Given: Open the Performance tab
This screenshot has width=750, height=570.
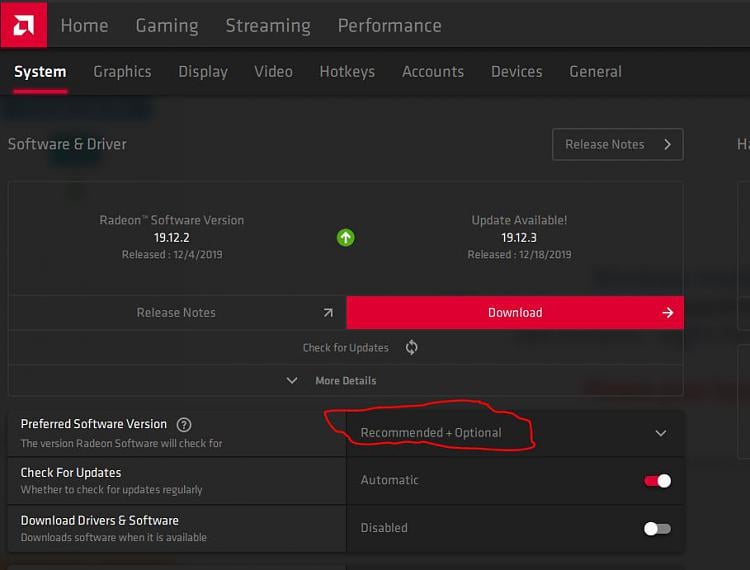Looking at the screenshot, I should click(x=389, y=25).
